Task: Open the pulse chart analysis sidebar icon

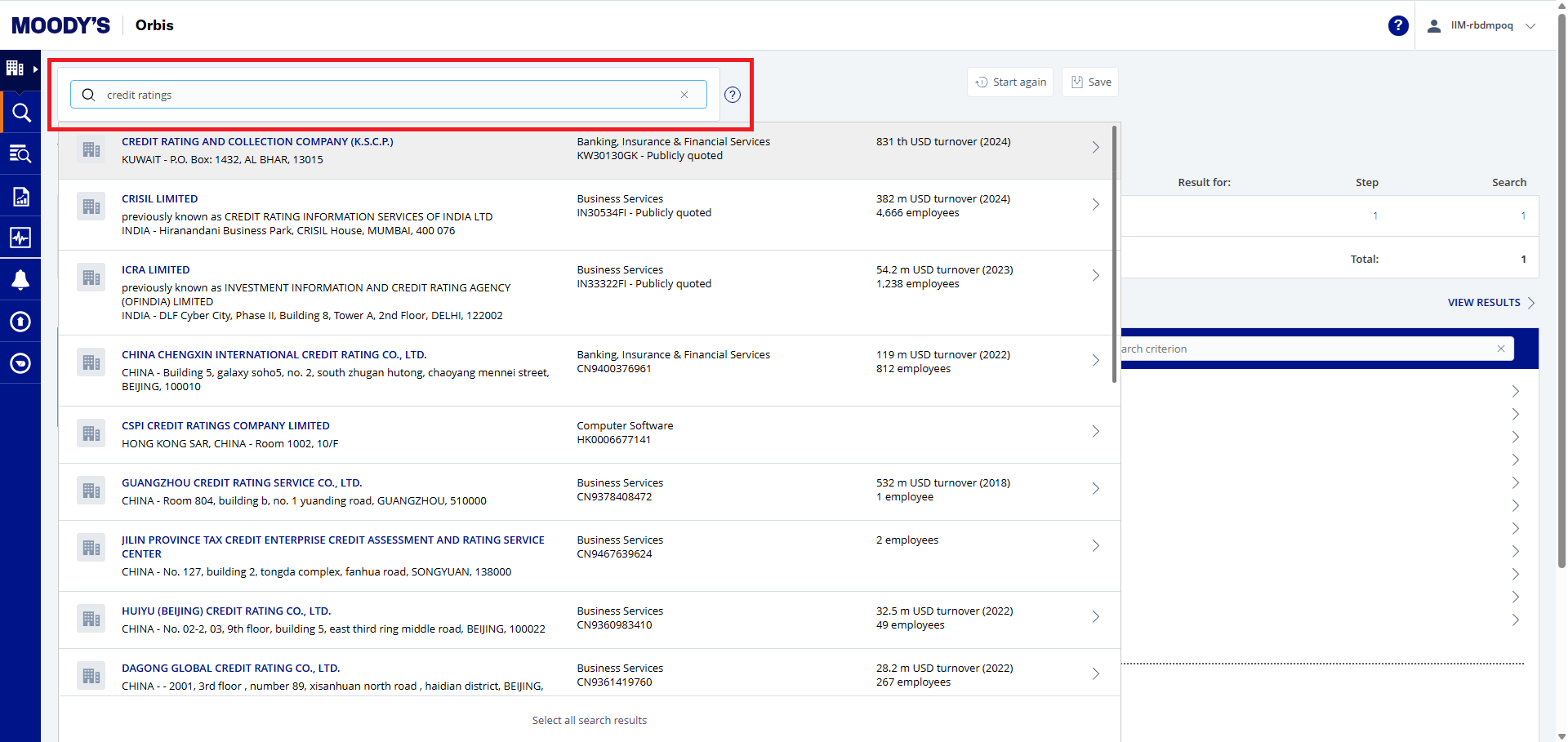Action: tap(20, 238)
